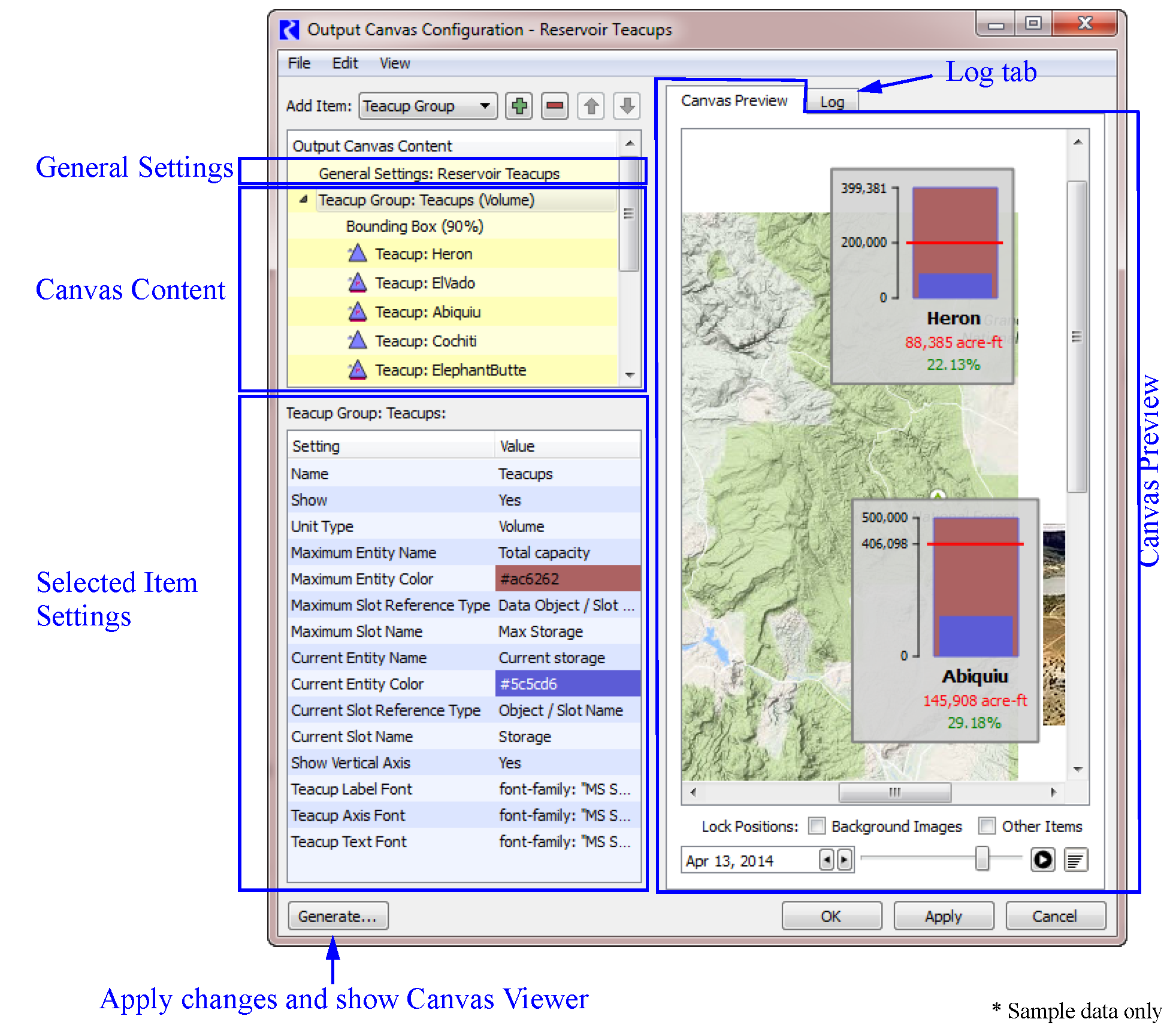This screenshot has width=1176, height=1031.
Task: Click the move item up arrow icon
Action: click(591, 107)
